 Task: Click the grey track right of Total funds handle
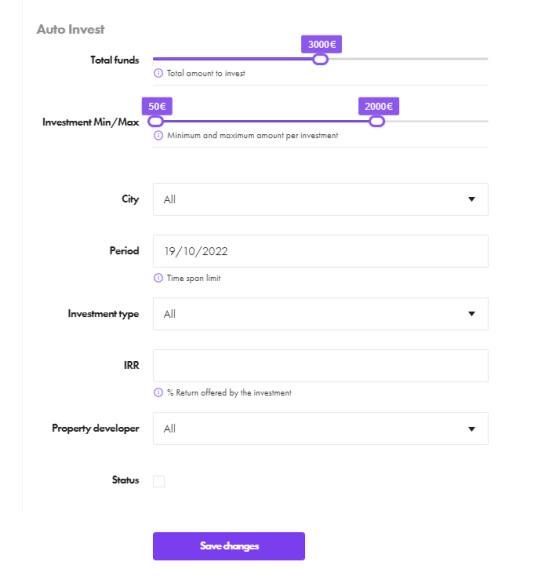tap(408, 59)
